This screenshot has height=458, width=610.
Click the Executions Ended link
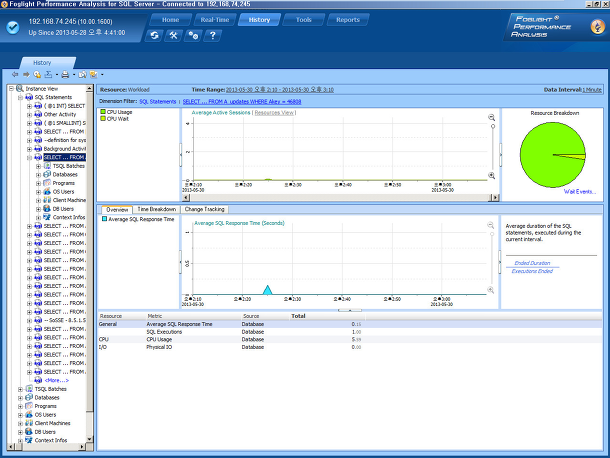(x=532, y=271)
